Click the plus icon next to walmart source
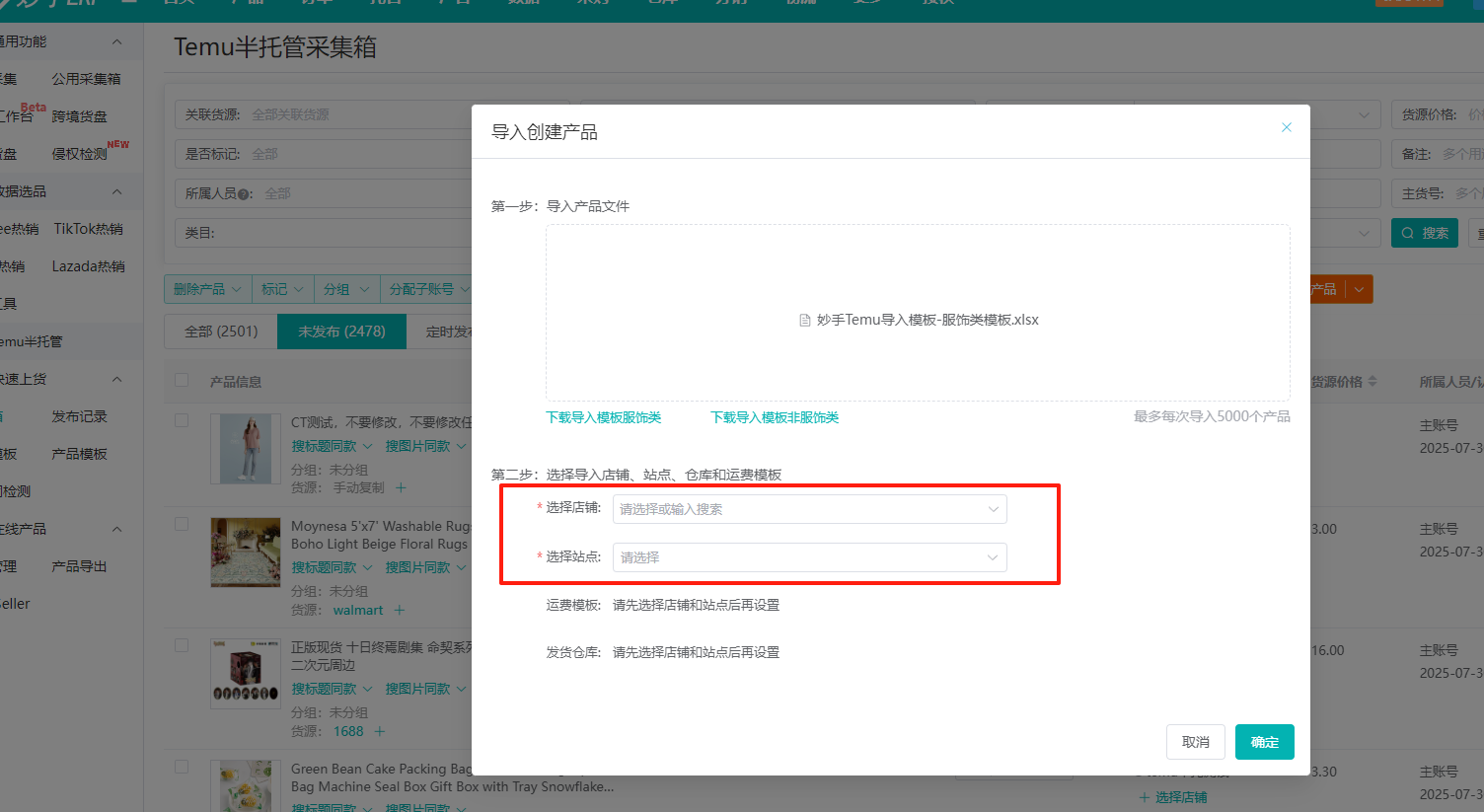This screenshot has height=812, width=1484. pyautogui.click(x=400, y=610)
